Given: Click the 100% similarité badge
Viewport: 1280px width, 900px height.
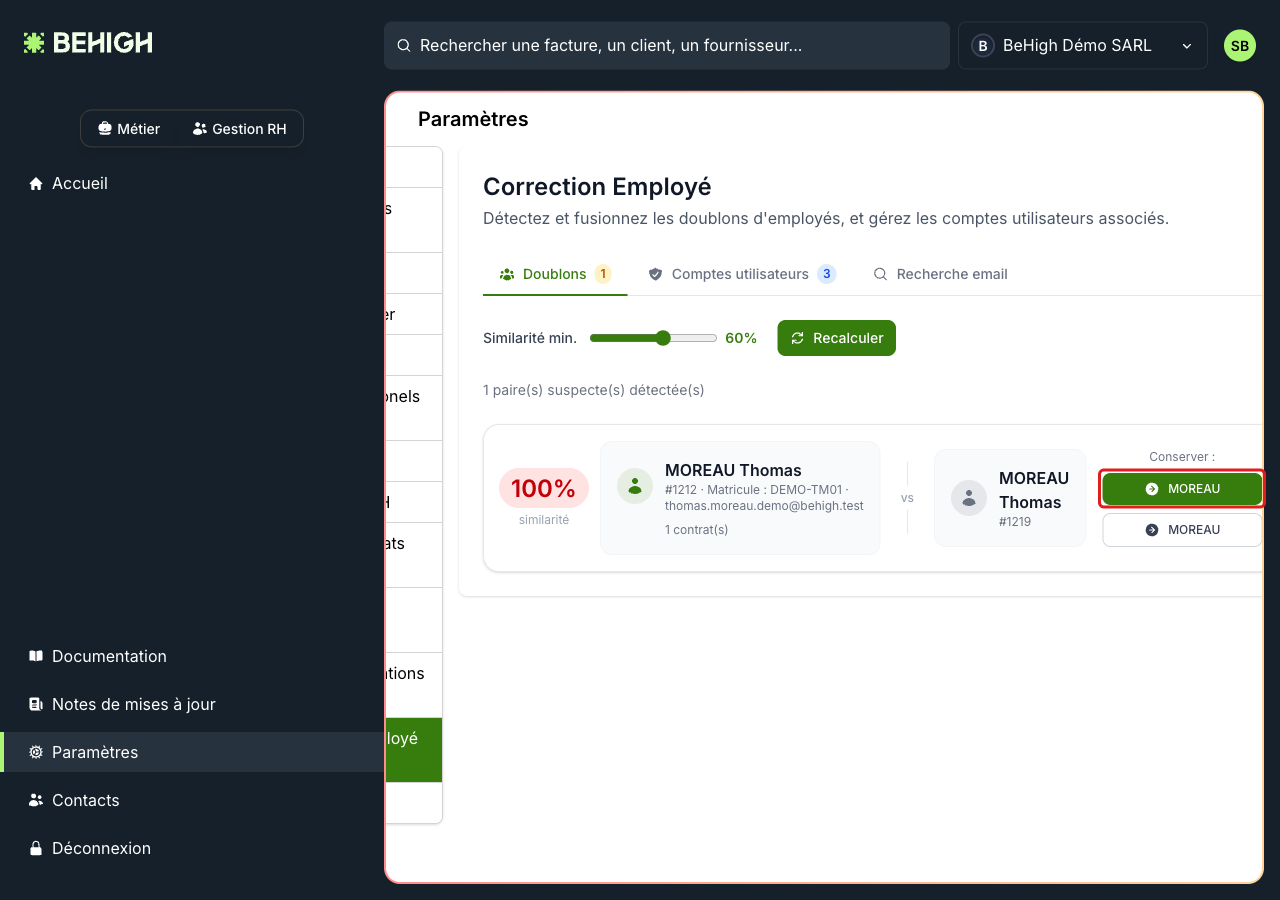Looking at the screenshot, I should (544, 488).
